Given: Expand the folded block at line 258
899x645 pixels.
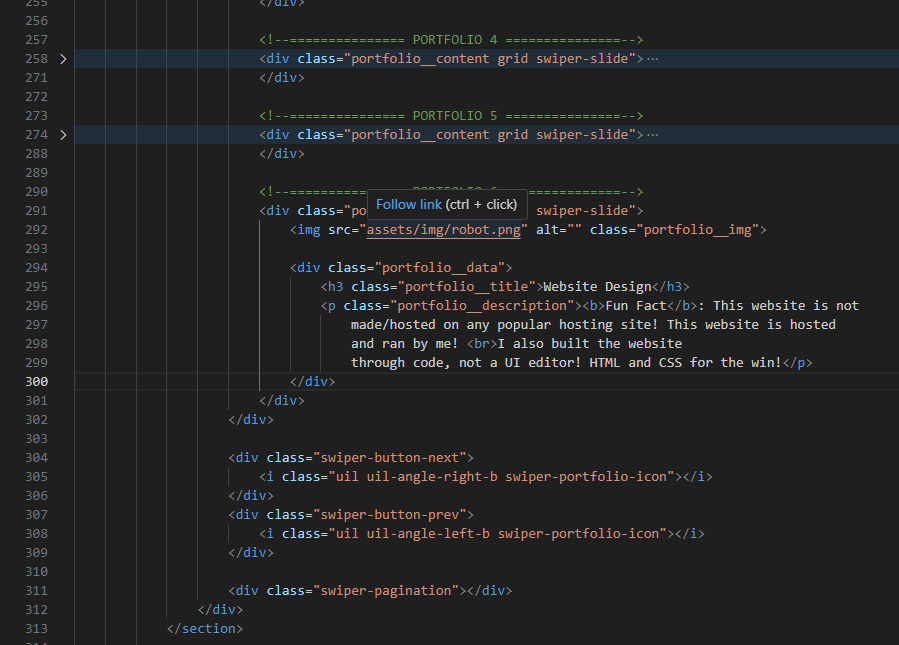Looking at the screenshot, I should [x=63, y=59].
